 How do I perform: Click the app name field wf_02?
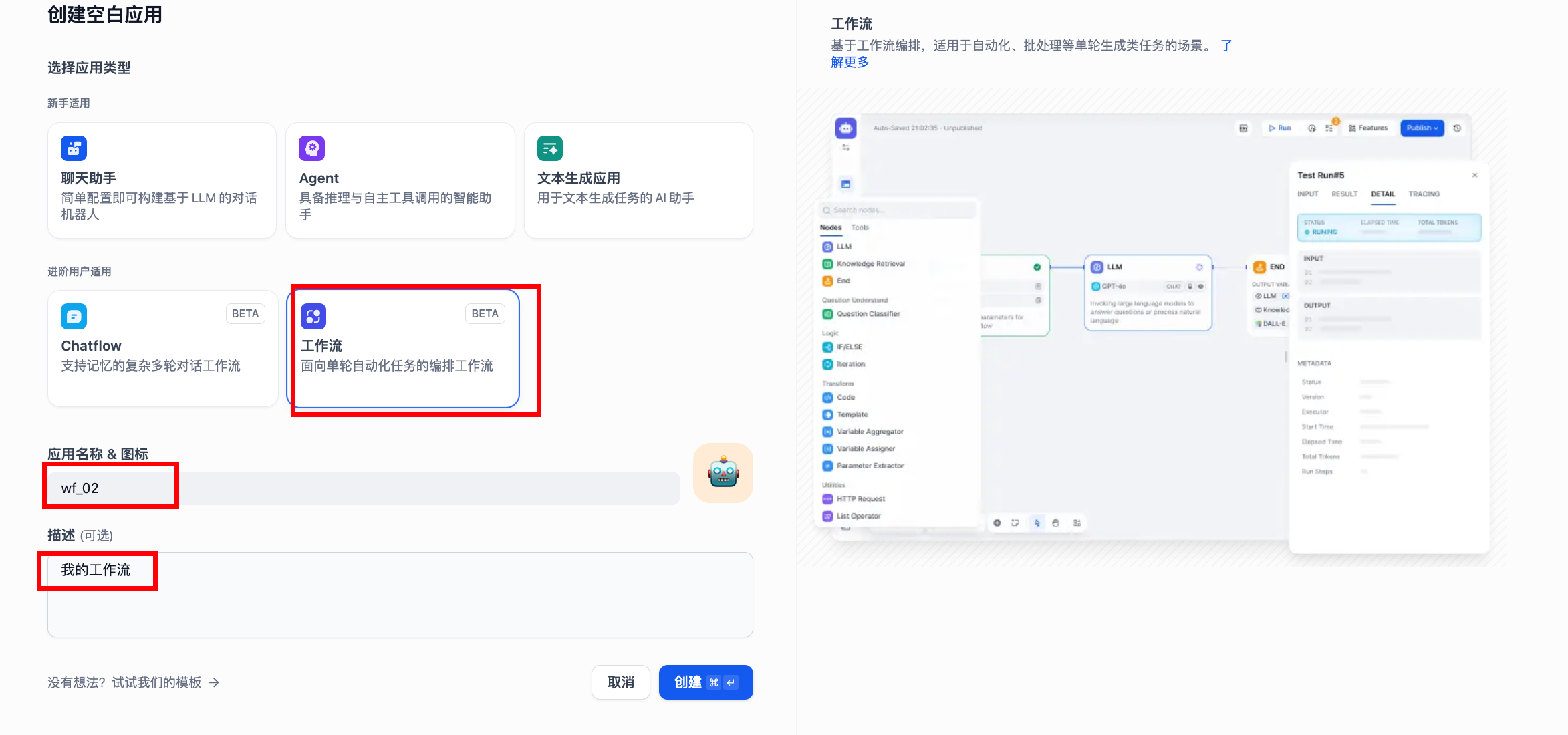click(364, 488)
